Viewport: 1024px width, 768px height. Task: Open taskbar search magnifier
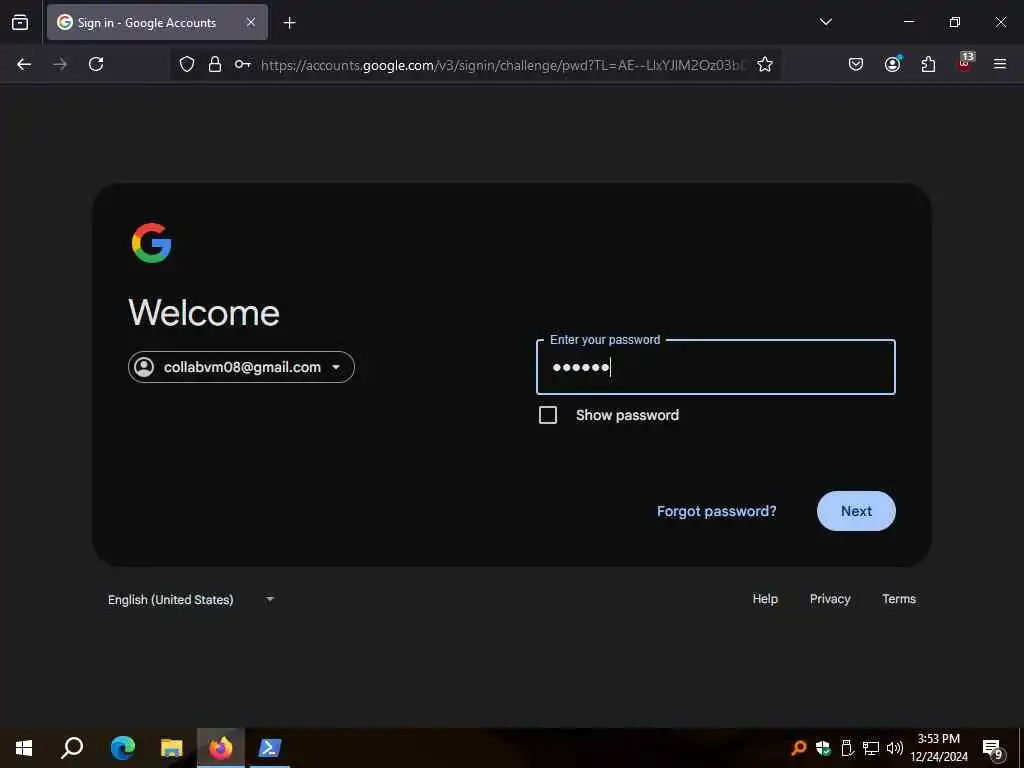[x=72, y=748]
